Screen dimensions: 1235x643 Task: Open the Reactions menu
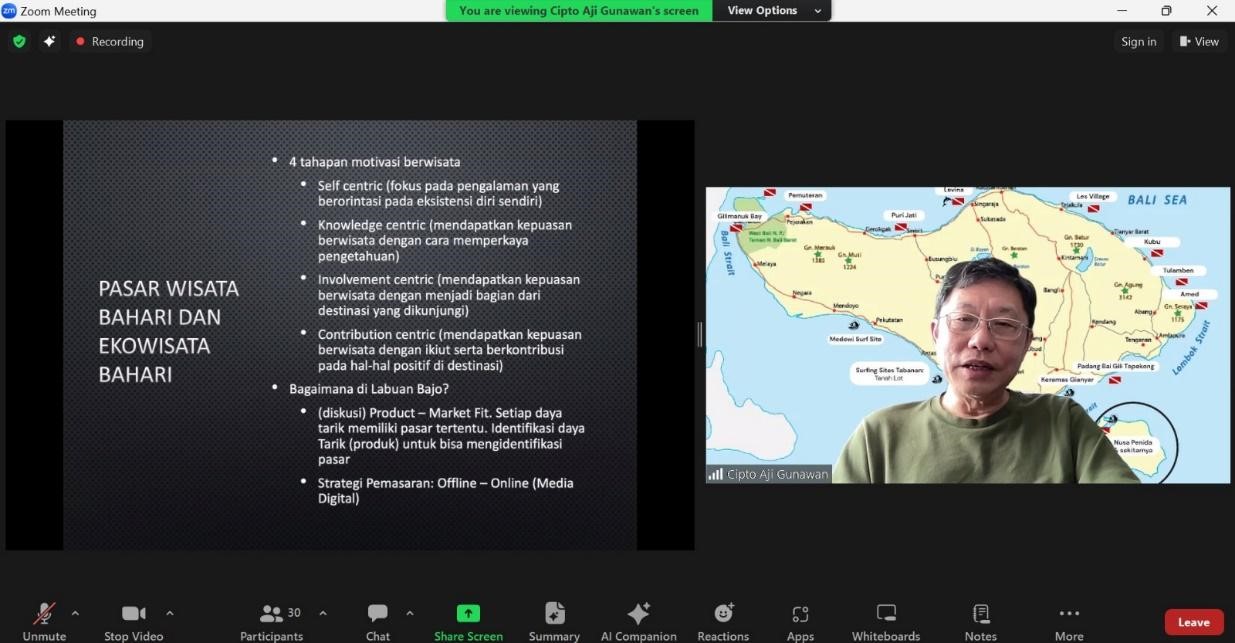point(723,621)
